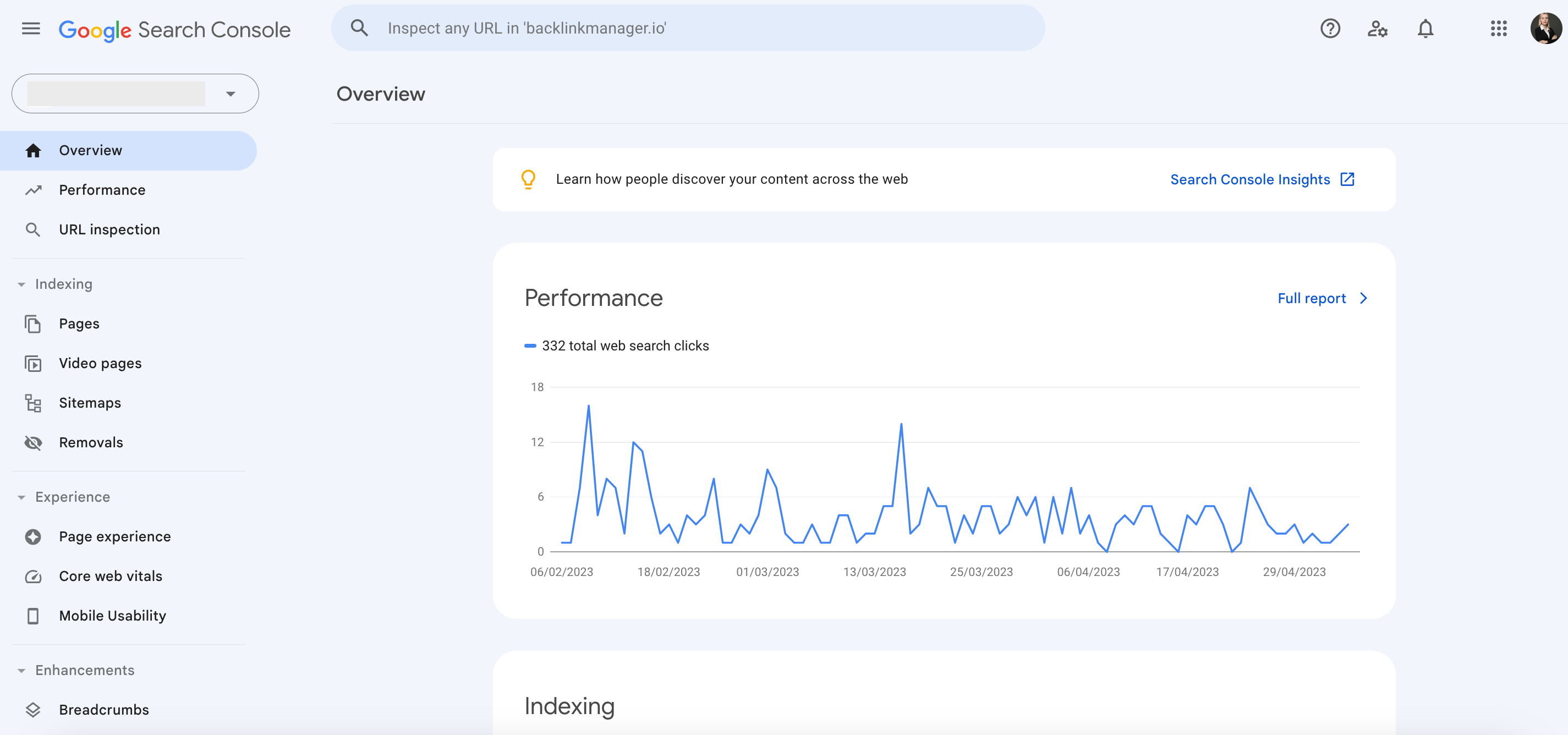This screenshot has width=1568, height=735.
Task: Open the Google apps grid
Action: (x=1499, y=28)
